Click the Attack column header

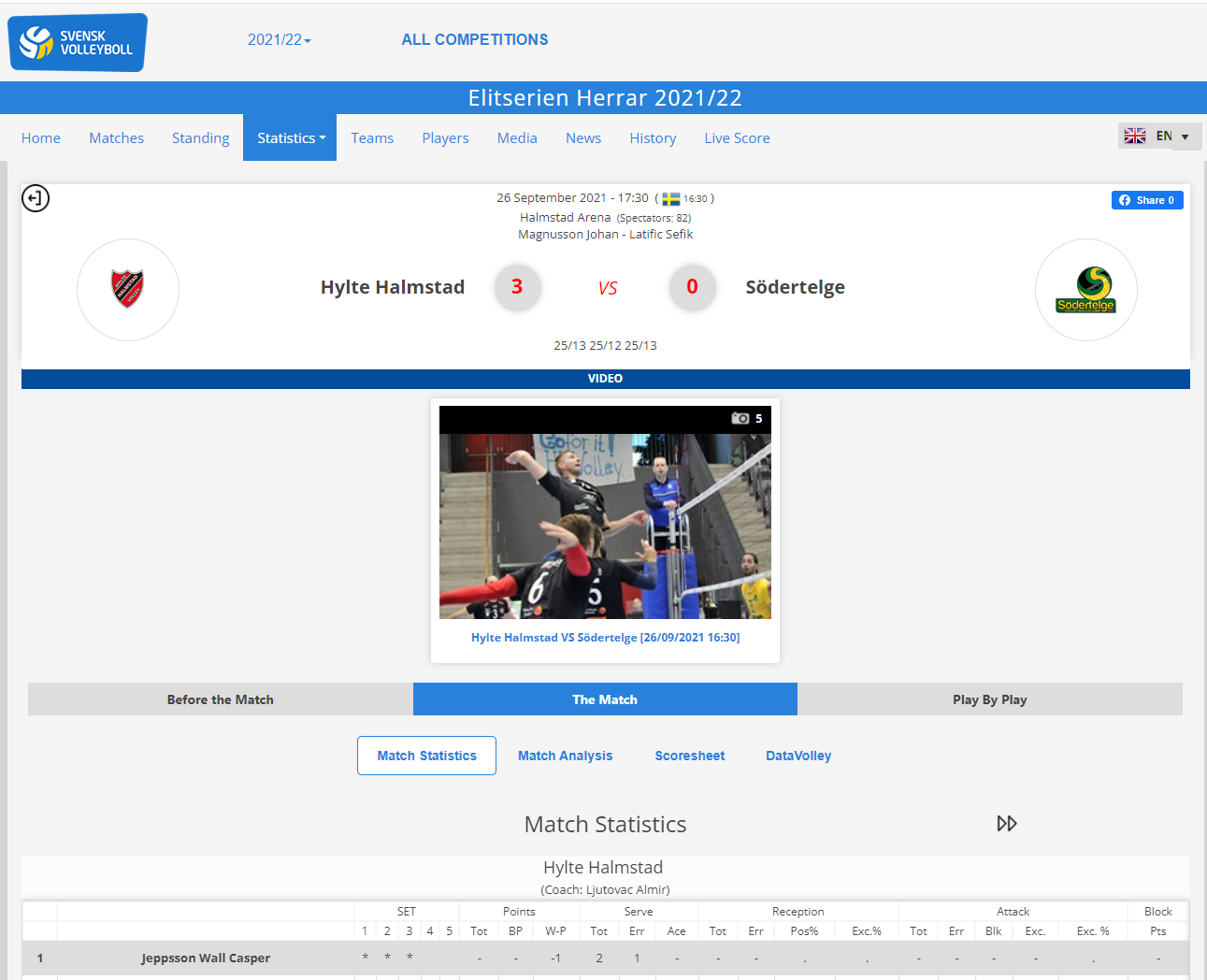point(1013,912)
